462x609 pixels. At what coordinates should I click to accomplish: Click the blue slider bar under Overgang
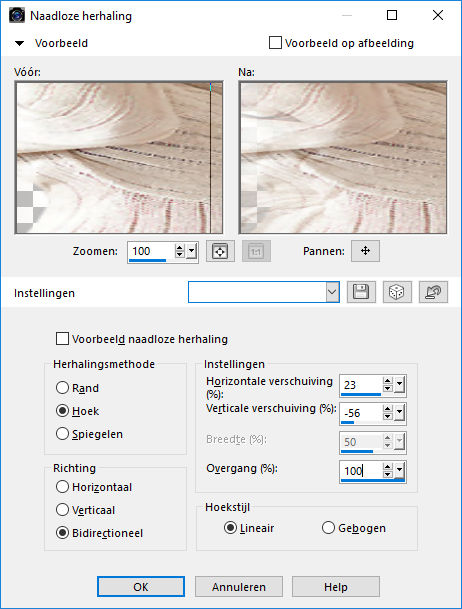[x=373, y=480]
